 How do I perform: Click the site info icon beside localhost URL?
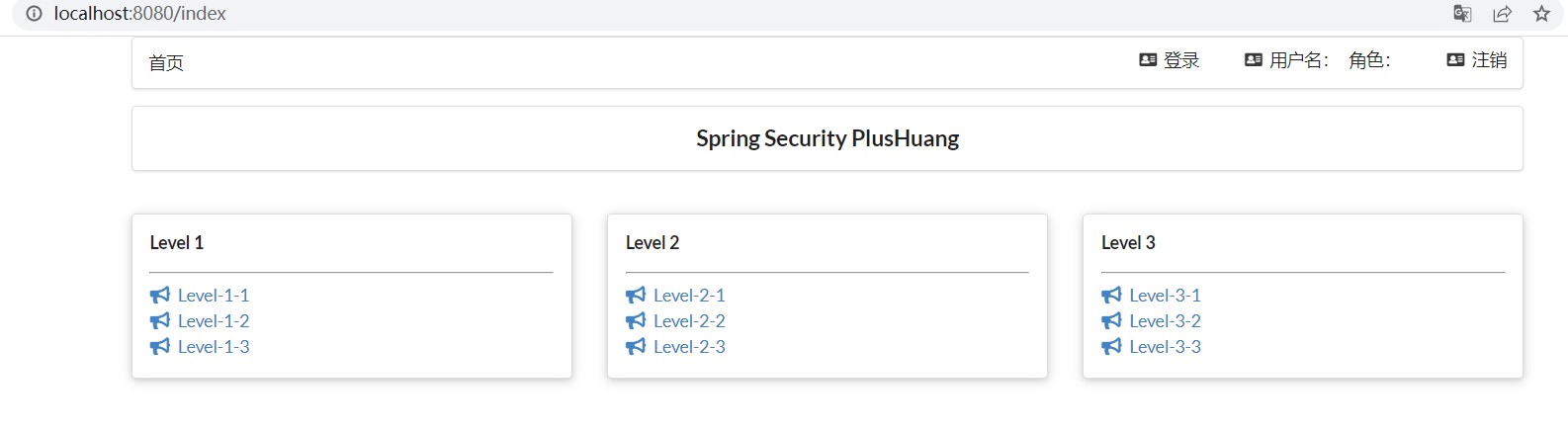(x=34, y=14)
